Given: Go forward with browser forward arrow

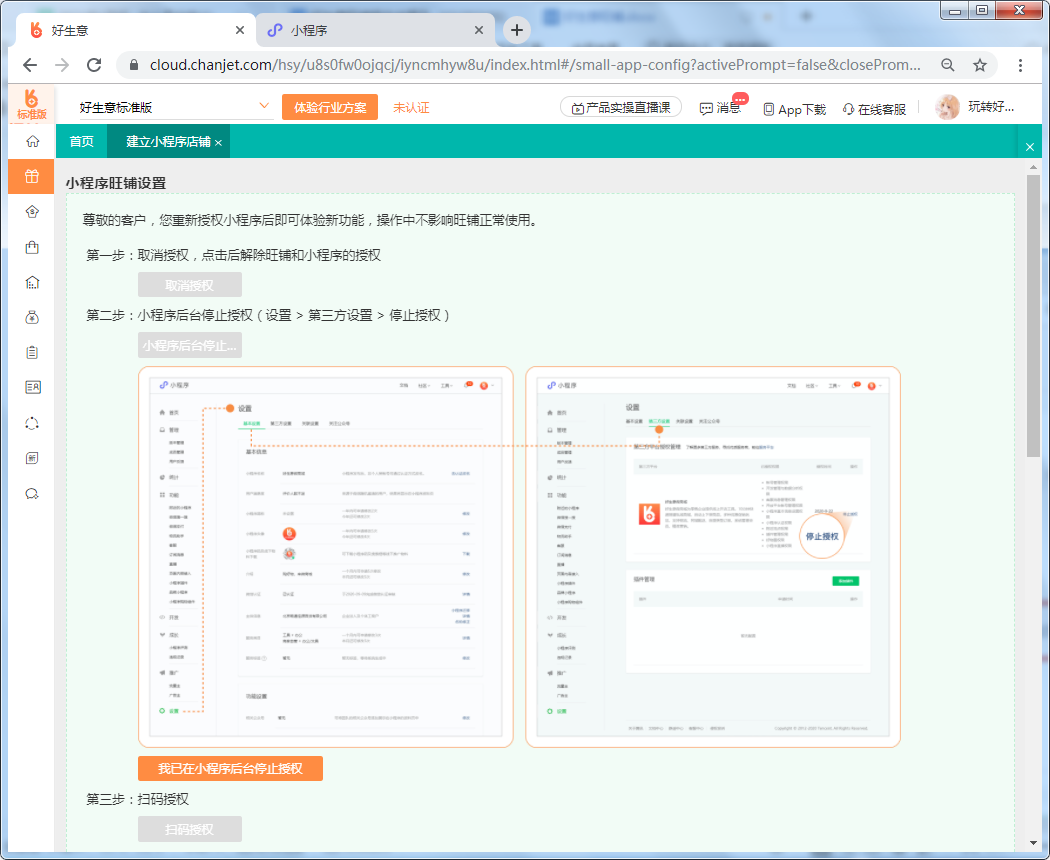Looking at the screenshot, I should point(62,65).
